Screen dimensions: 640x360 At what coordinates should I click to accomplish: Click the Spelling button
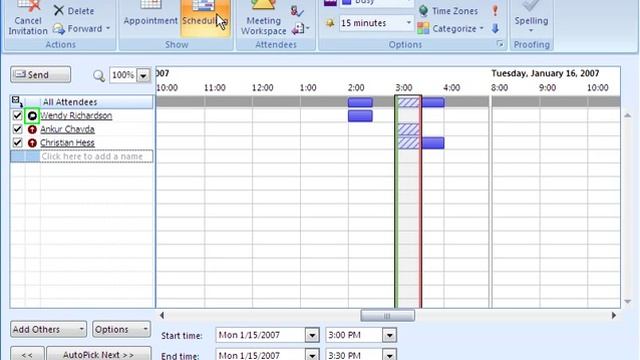pyautogui.click(x=531, y=18)
